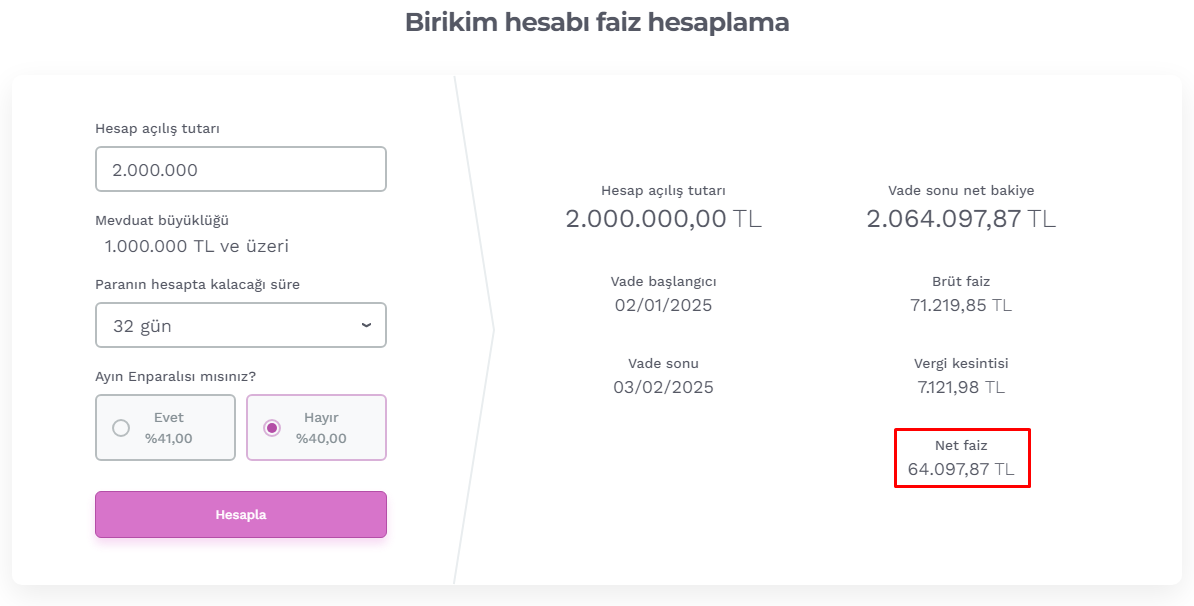Click the Hesap açılış tutarı input field
Image resolution: width=1194 pixels, height=606 pixels.
241,169
